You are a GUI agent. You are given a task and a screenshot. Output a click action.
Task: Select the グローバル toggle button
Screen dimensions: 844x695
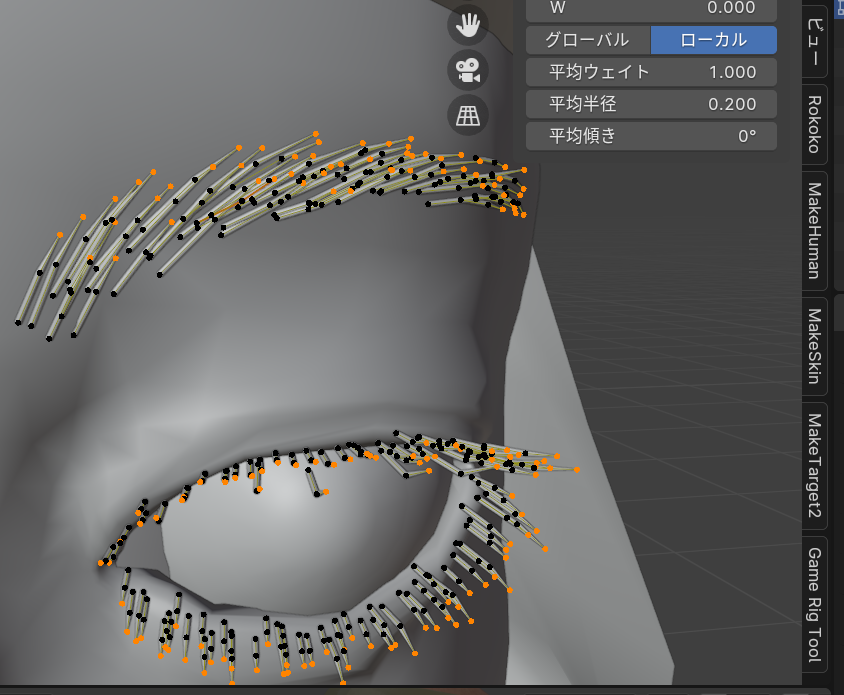coord(588,40)
